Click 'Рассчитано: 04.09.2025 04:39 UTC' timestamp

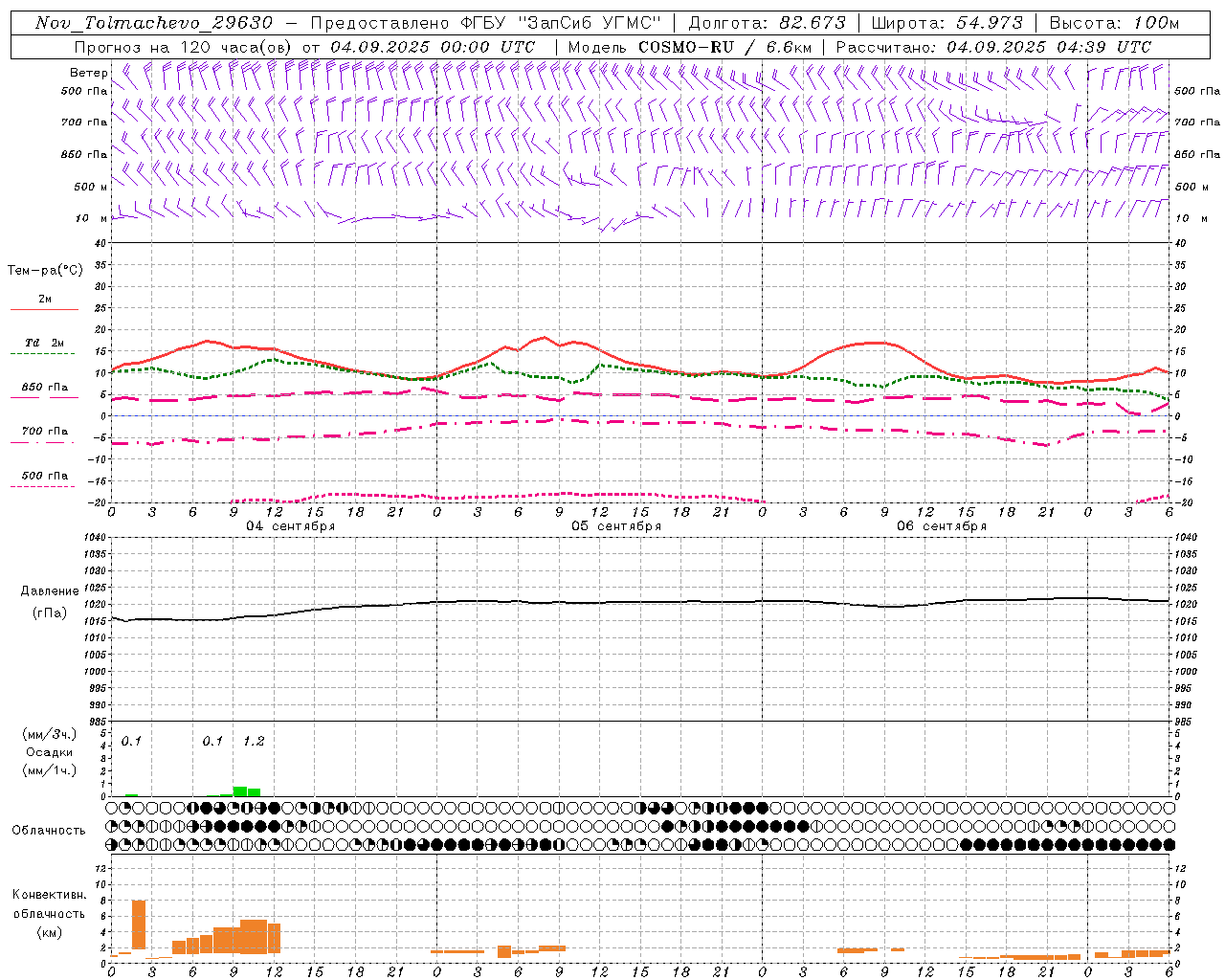[993, 47]
